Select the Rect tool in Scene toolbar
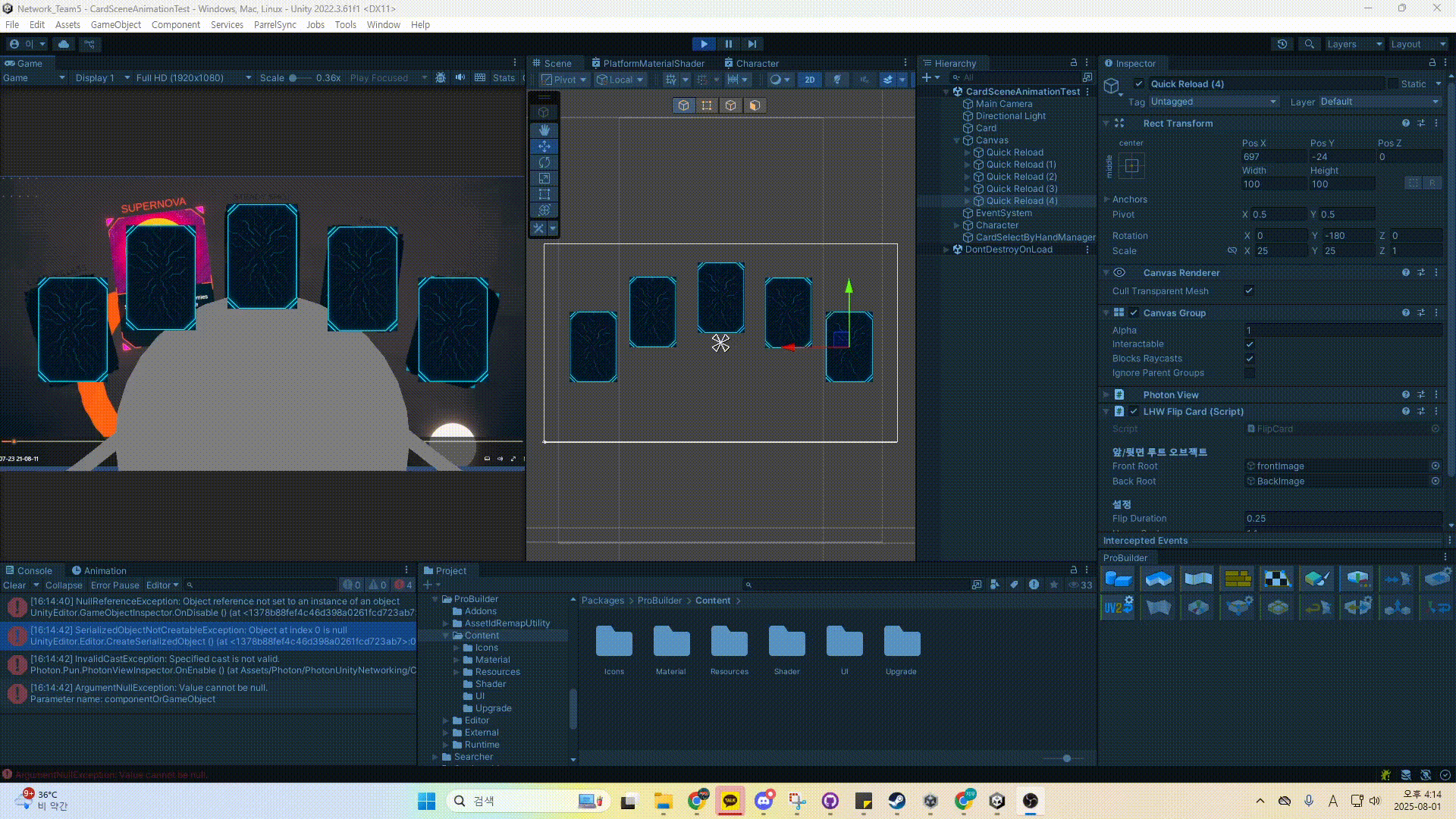The image size is (1456, 819). pos(544,194)
